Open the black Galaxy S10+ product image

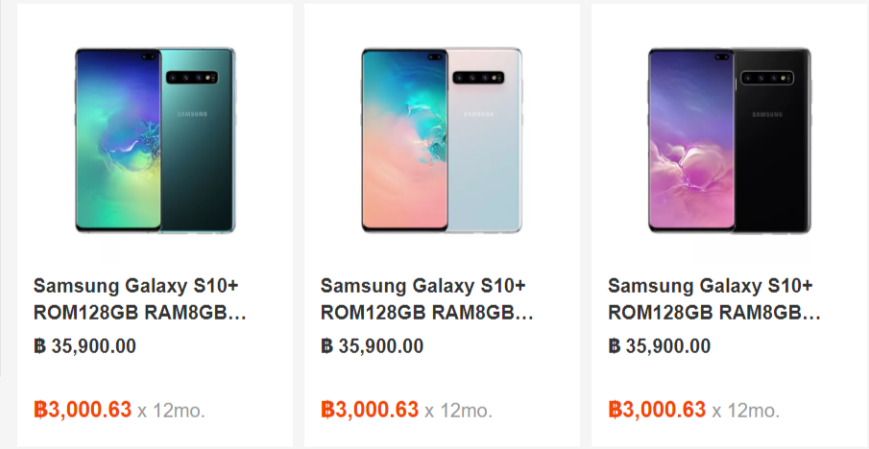tap(729, 140)
